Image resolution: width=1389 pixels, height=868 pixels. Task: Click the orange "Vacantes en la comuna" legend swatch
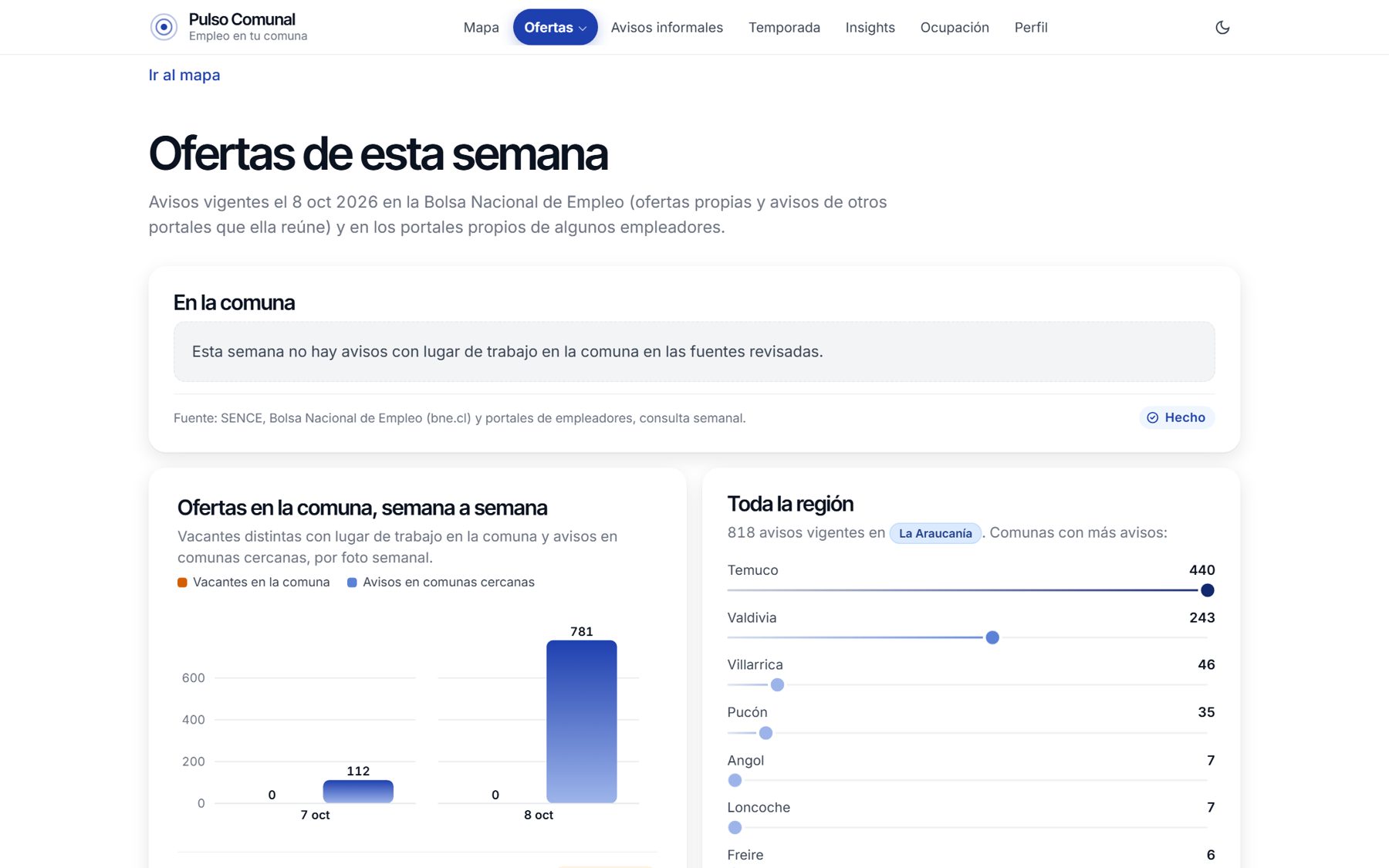click(x=182, y=583)
